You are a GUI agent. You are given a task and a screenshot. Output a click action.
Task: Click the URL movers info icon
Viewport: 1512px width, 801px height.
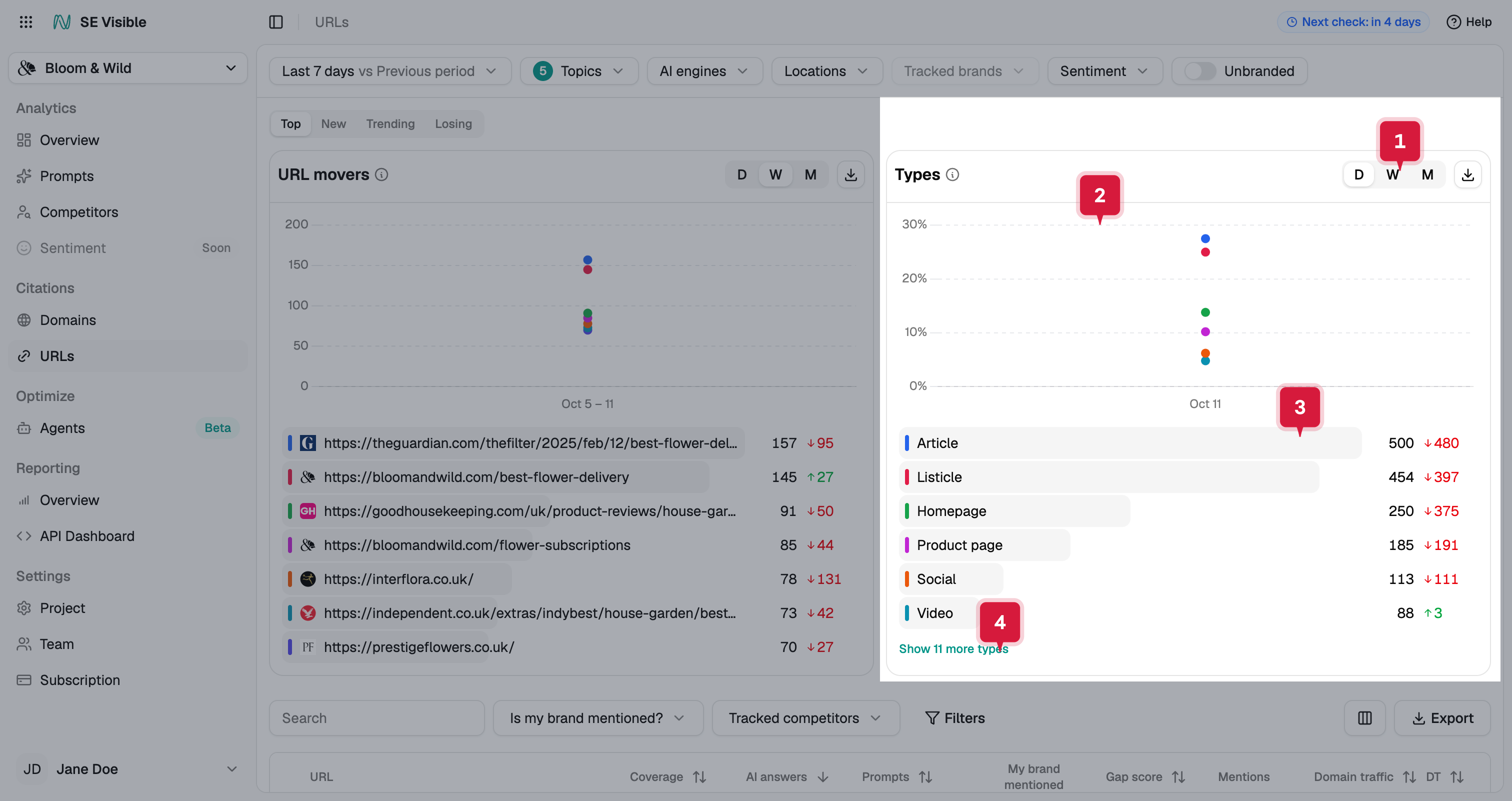coord(381,174)
